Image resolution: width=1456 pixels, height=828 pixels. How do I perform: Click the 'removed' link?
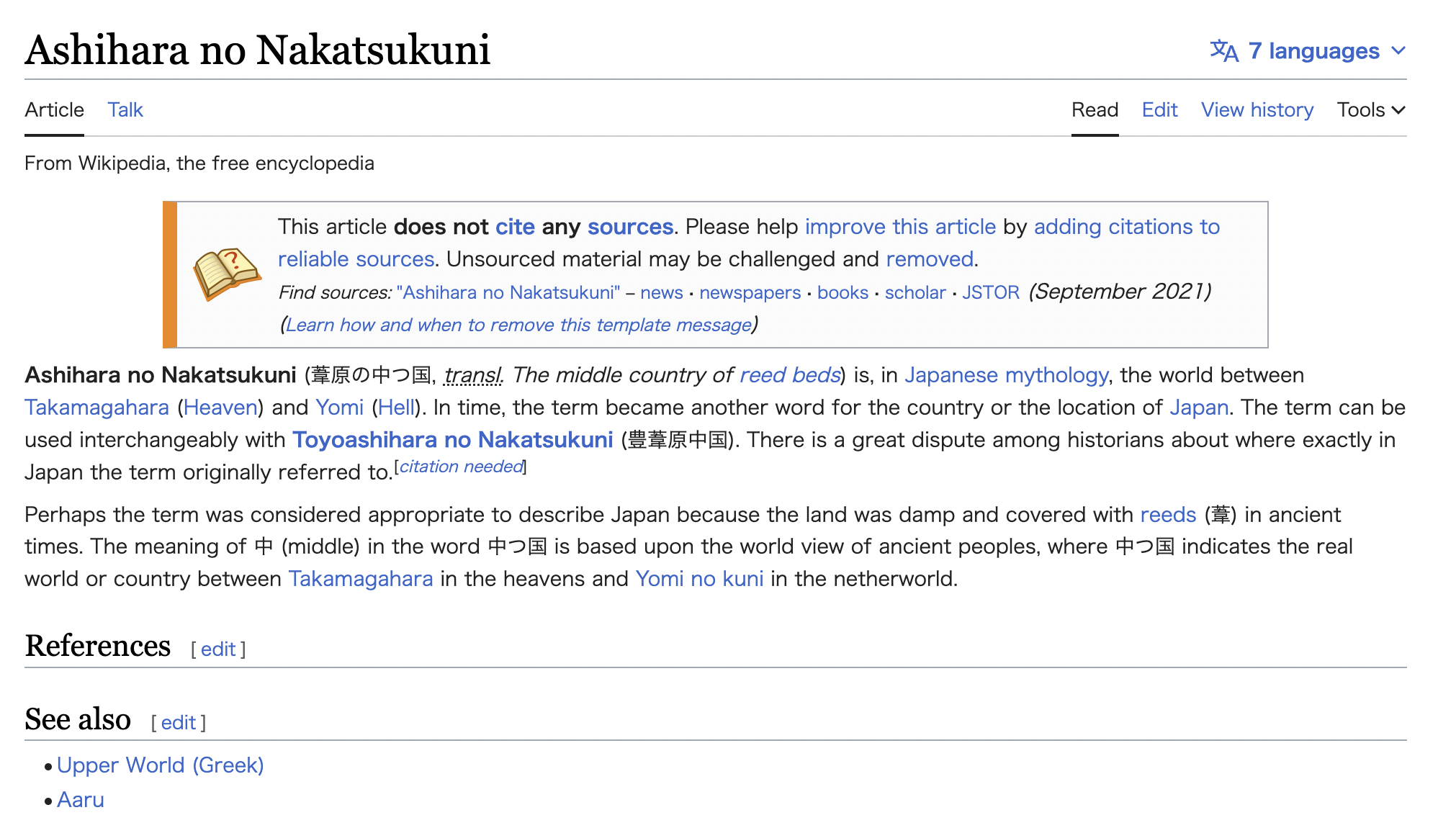pyautogui.click(x=930, y=259)
